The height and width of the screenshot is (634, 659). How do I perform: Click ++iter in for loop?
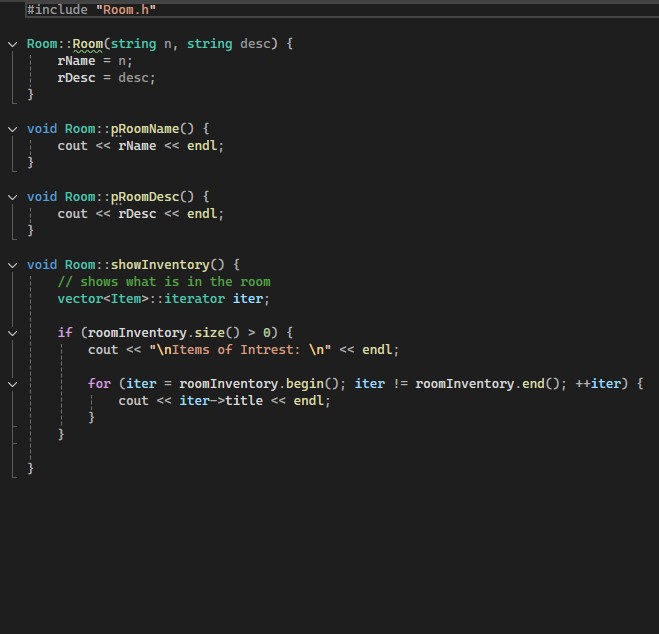point(598,384)
